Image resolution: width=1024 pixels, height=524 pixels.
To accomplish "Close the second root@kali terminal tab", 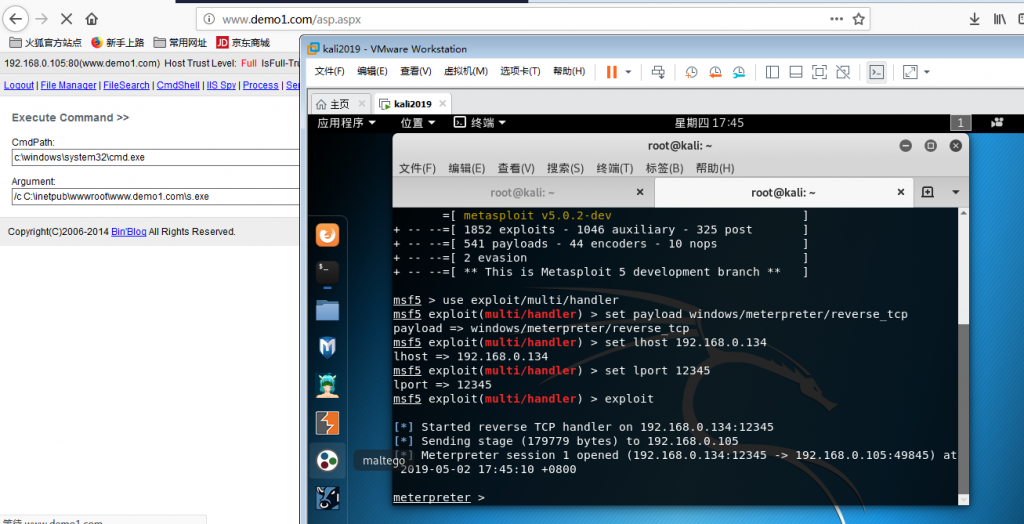I will pos(901,192).
